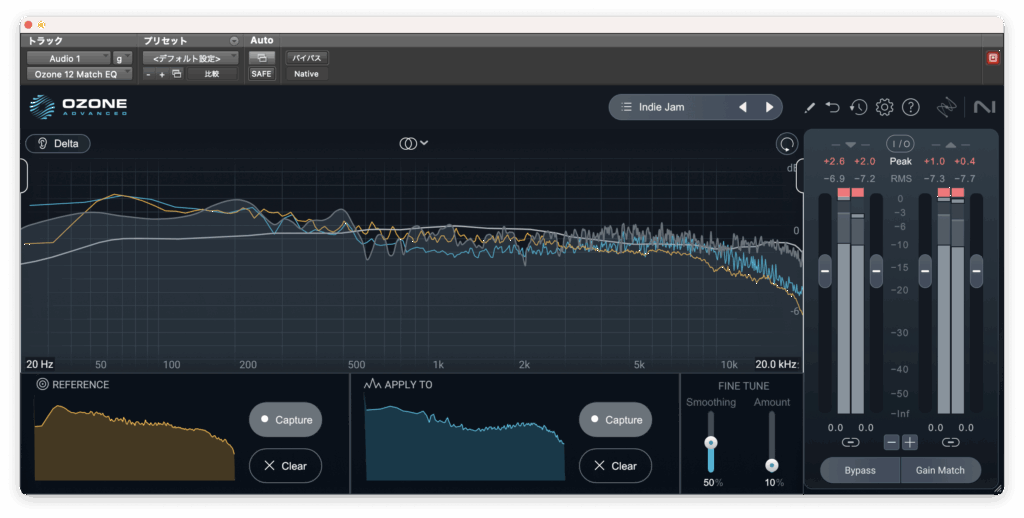1024x518 pixels.
Task: Enable Gain Match
Action: [940, 470]
